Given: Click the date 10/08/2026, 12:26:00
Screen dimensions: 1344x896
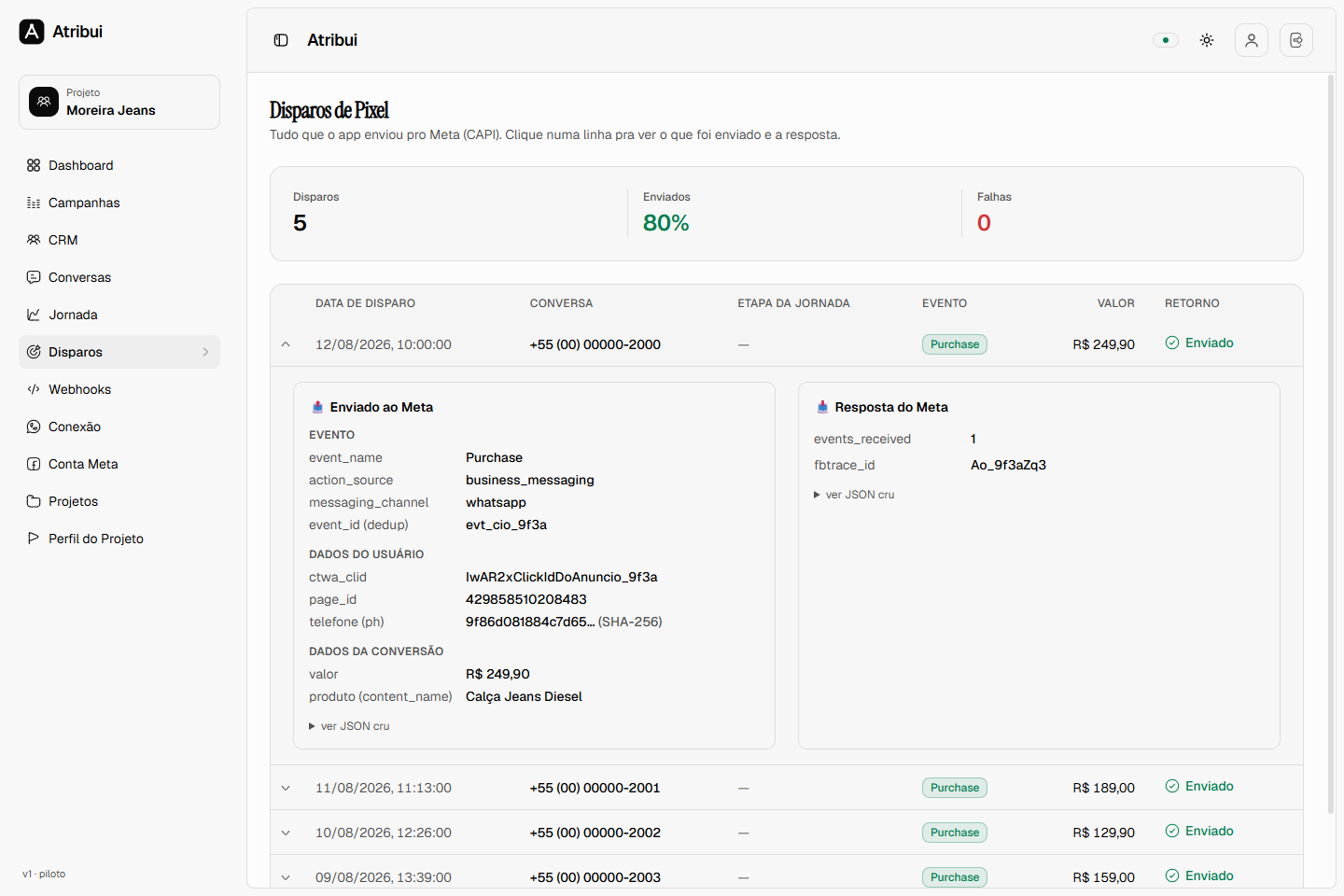Looking at the screenshot, I should (384, 833).
